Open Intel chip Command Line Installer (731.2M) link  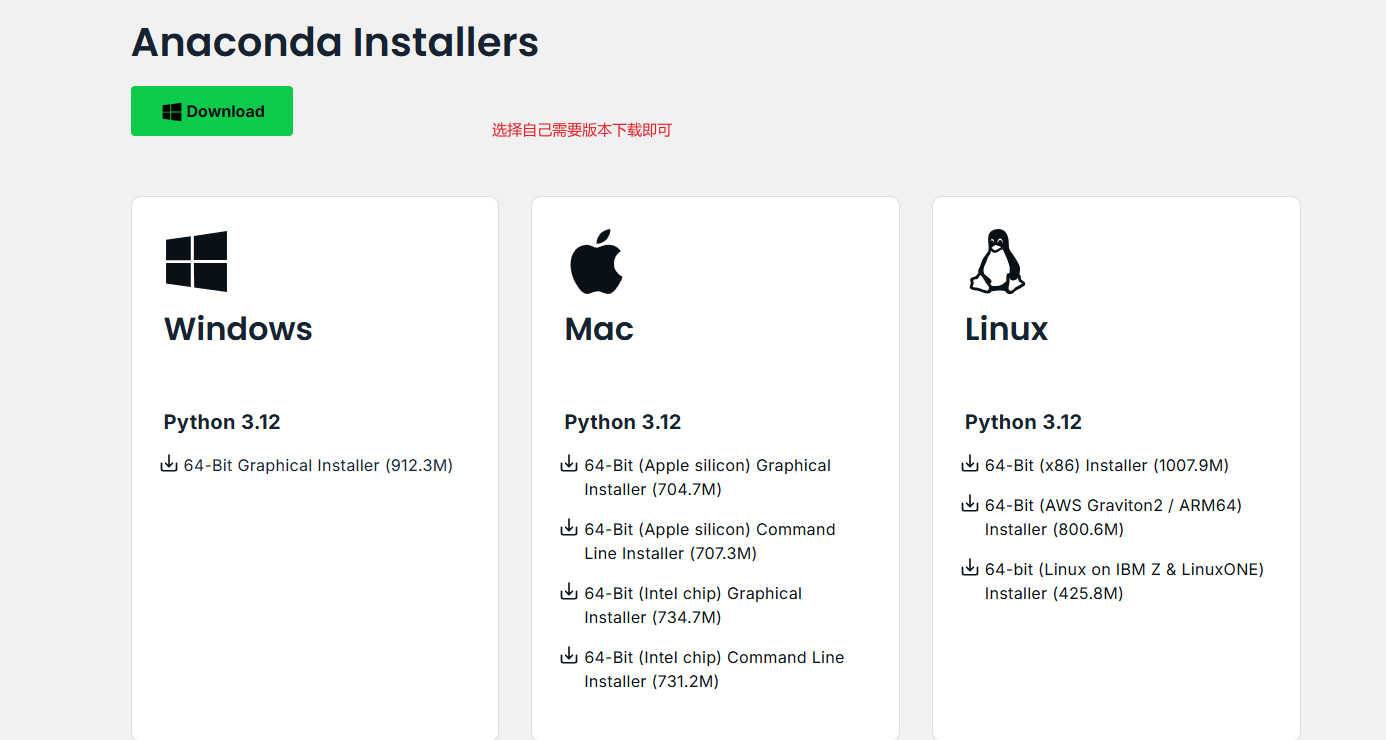(714, 669)
